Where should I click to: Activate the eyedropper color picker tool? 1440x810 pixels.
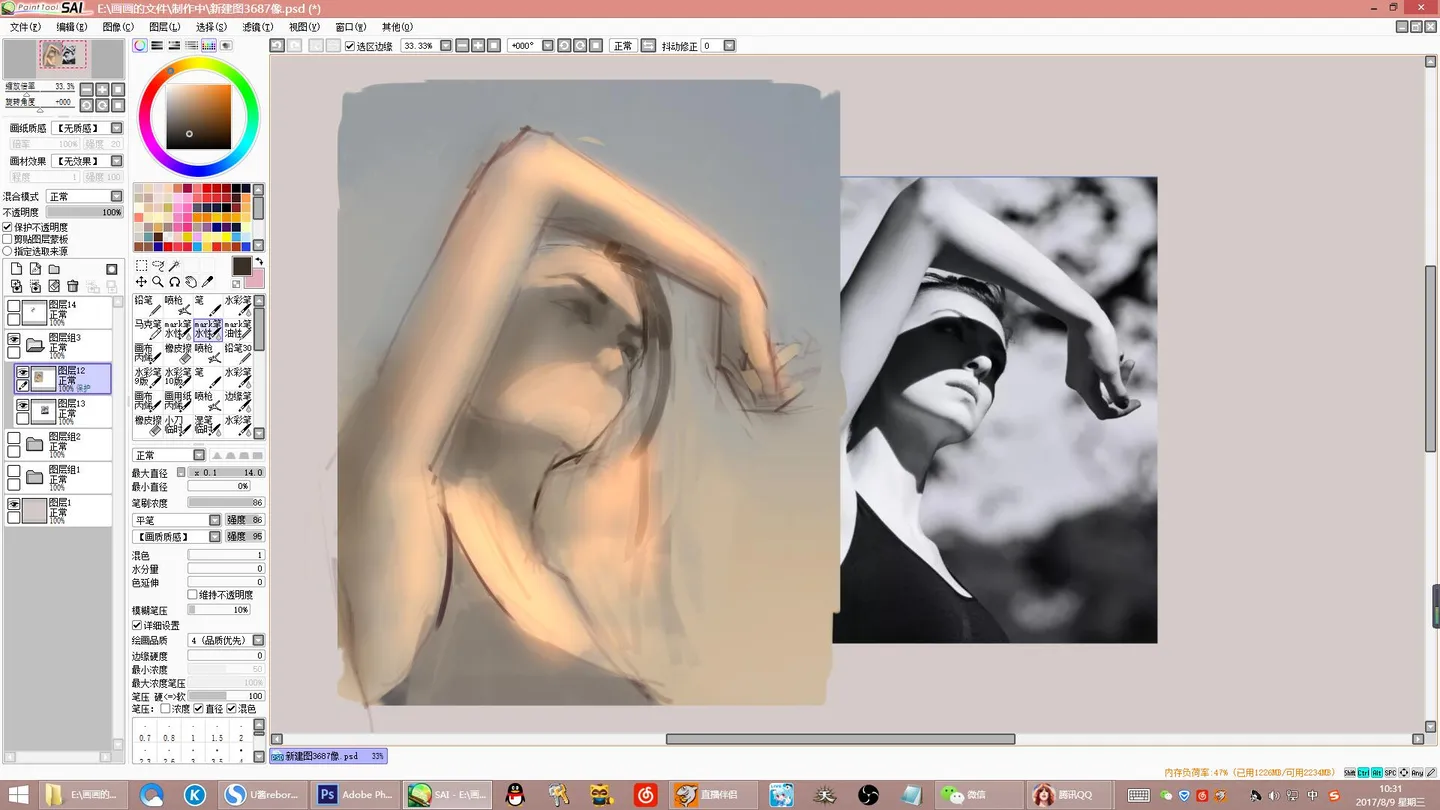208,283
